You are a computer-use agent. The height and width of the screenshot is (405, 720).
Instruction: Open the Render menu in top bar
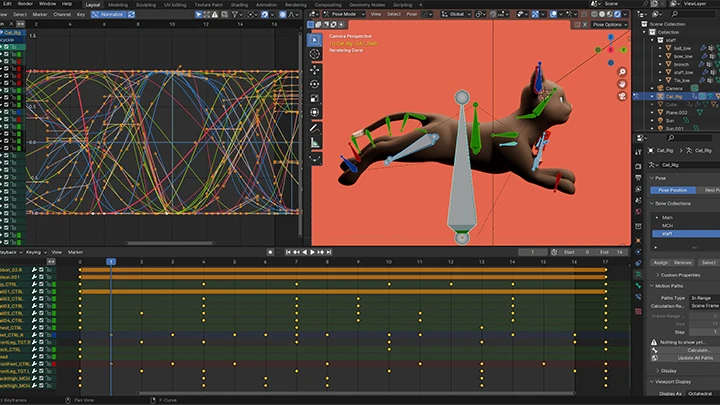pyautogui.click(x=25, y=4)
